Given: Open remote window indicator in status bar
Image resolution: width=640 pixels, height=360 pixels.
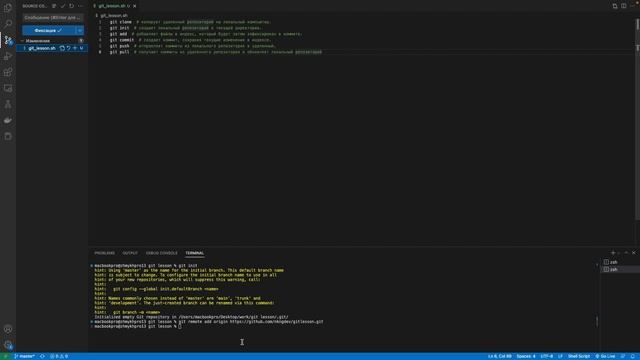Looking at the screenshot, I should pyautogui.click(x=5, y=356).
